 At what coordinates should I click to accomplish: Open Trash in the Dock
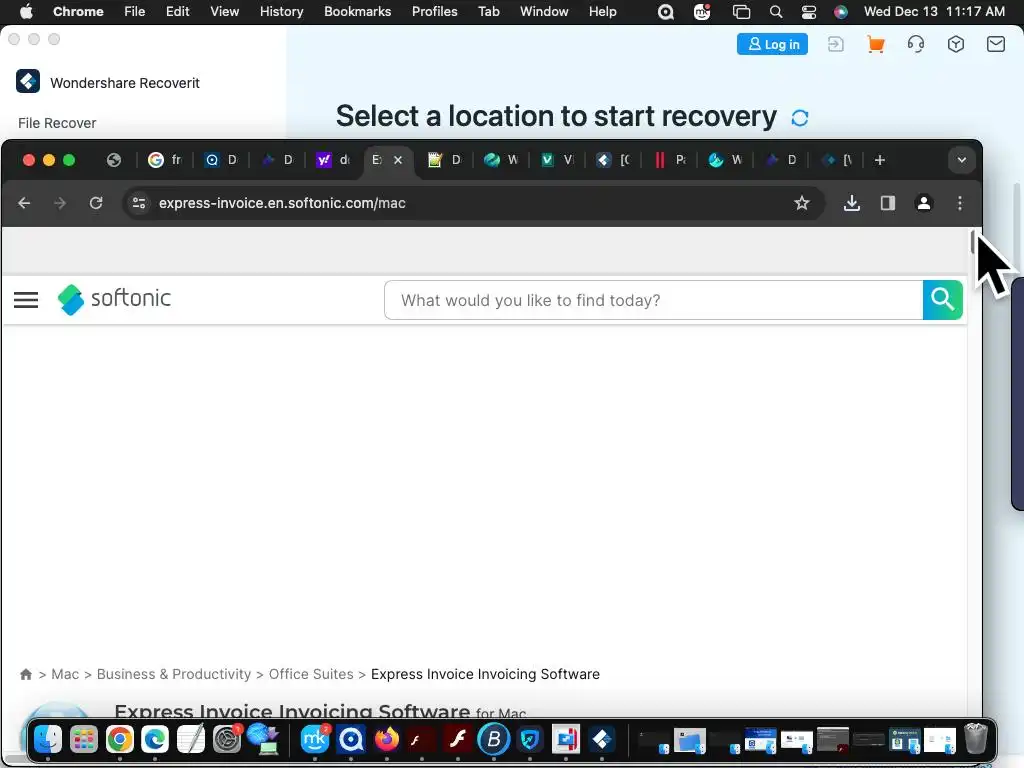tap(976, 739)
